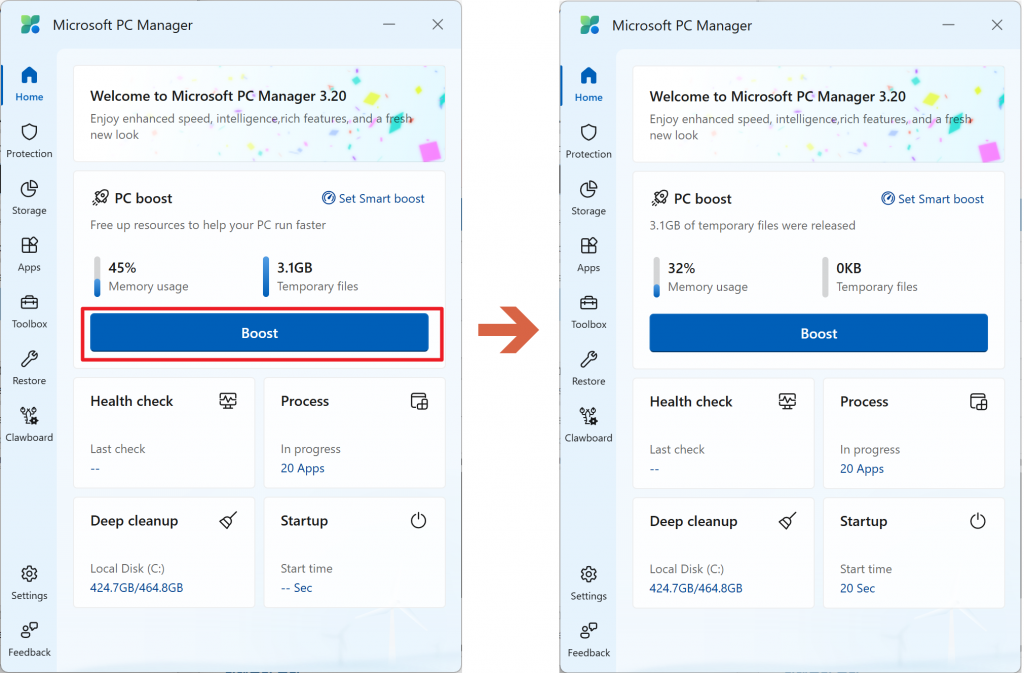Click Set Smart boost link in right window
This screenshot has width=1024, height=673.
(x=932, y=199)
